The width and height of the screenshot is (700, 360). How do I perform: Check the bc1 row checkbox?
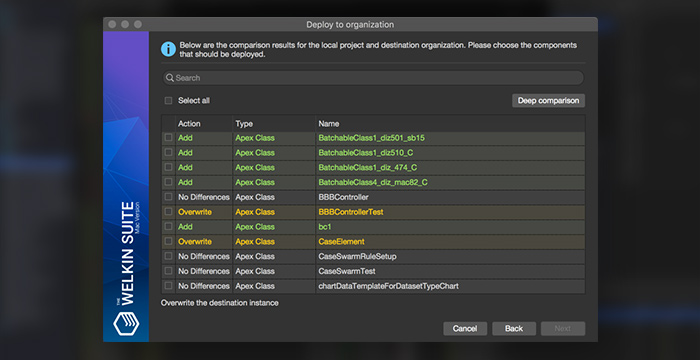coord(168,226)
